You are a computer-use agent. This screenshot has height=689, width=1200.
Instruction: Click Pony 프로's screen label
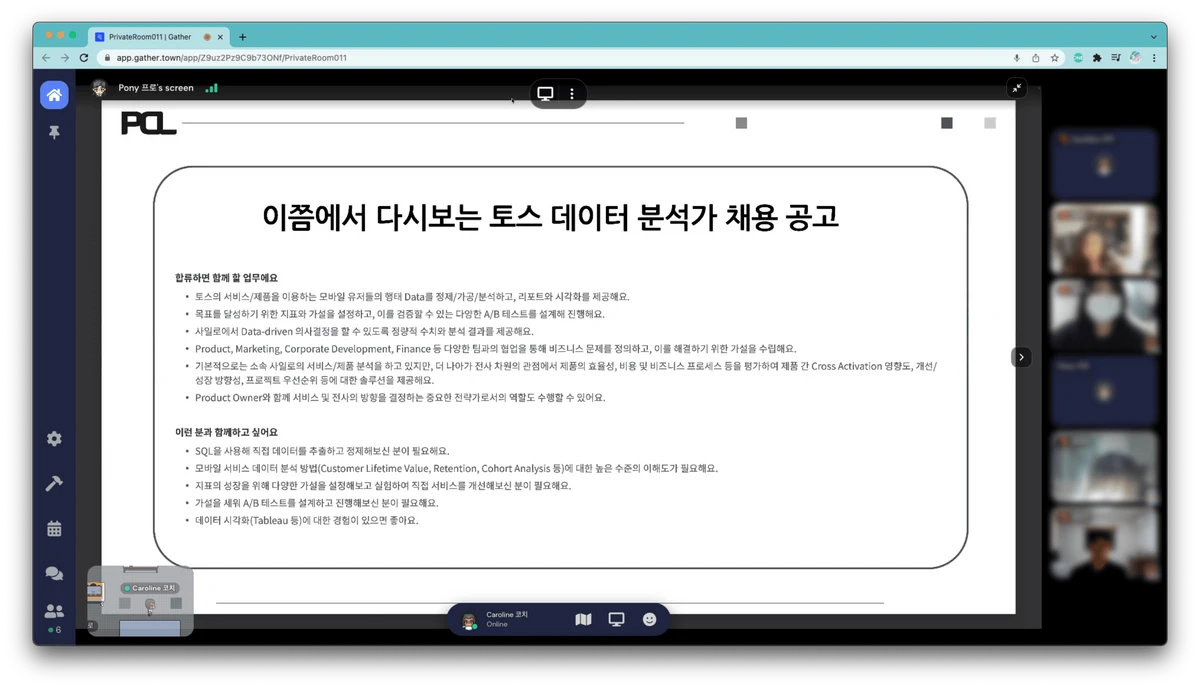click(156, 88)
